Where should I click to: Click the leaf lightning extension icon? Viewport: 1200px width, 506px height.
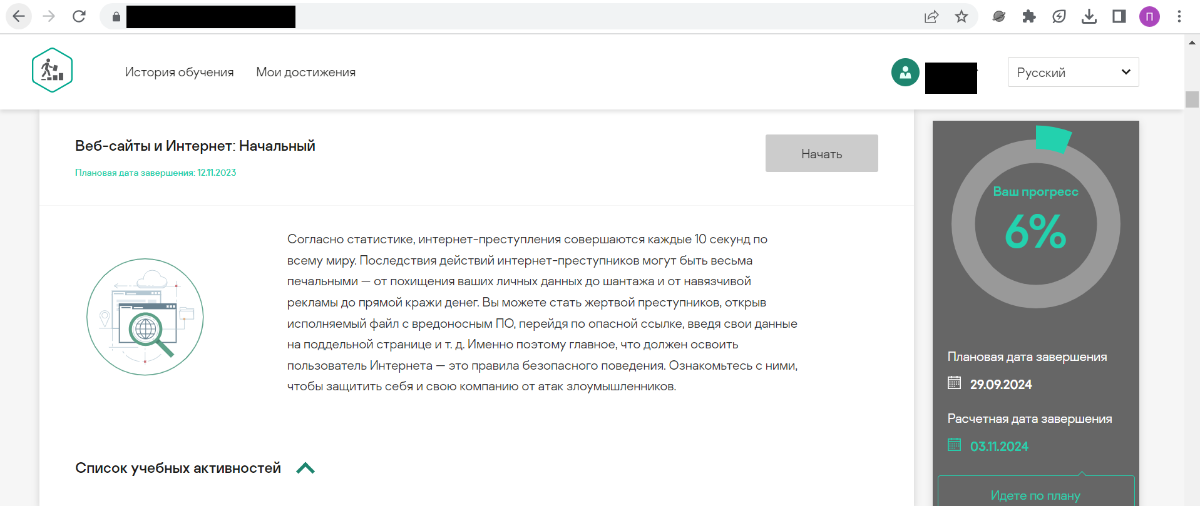click(1059, 16)
